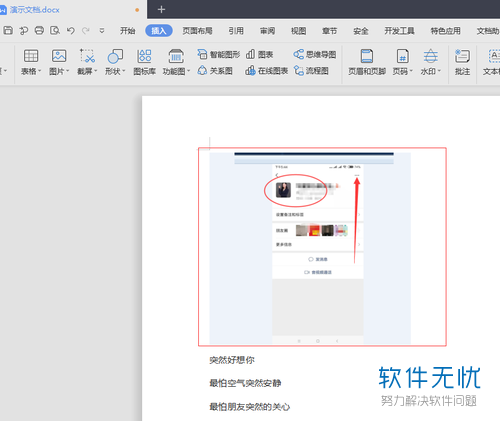Click the 水印 watermark icon

coord(431,56)
